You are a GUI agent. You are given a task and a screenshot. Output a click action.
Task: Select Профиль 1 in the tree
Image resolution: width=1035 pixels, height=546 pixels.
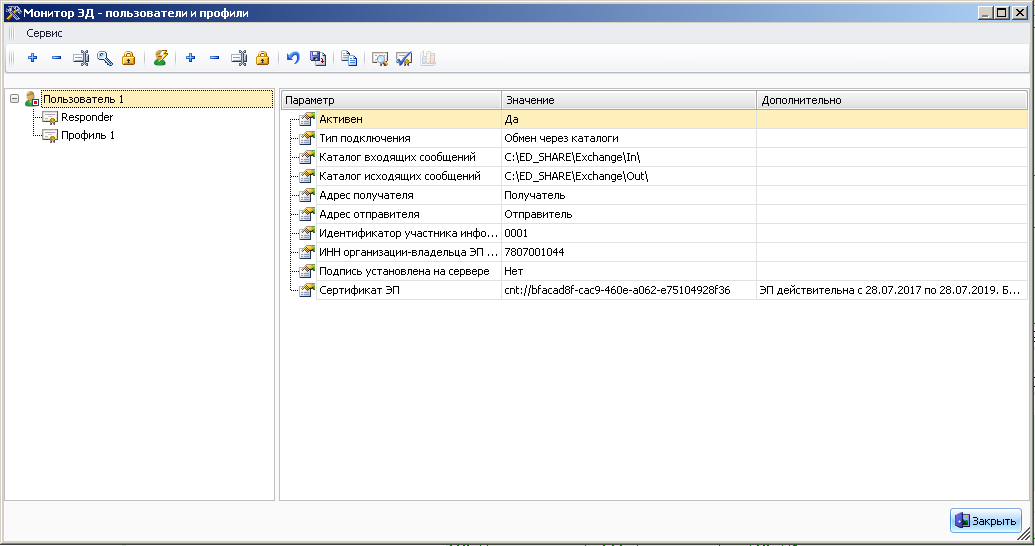(x=88, y=135)
